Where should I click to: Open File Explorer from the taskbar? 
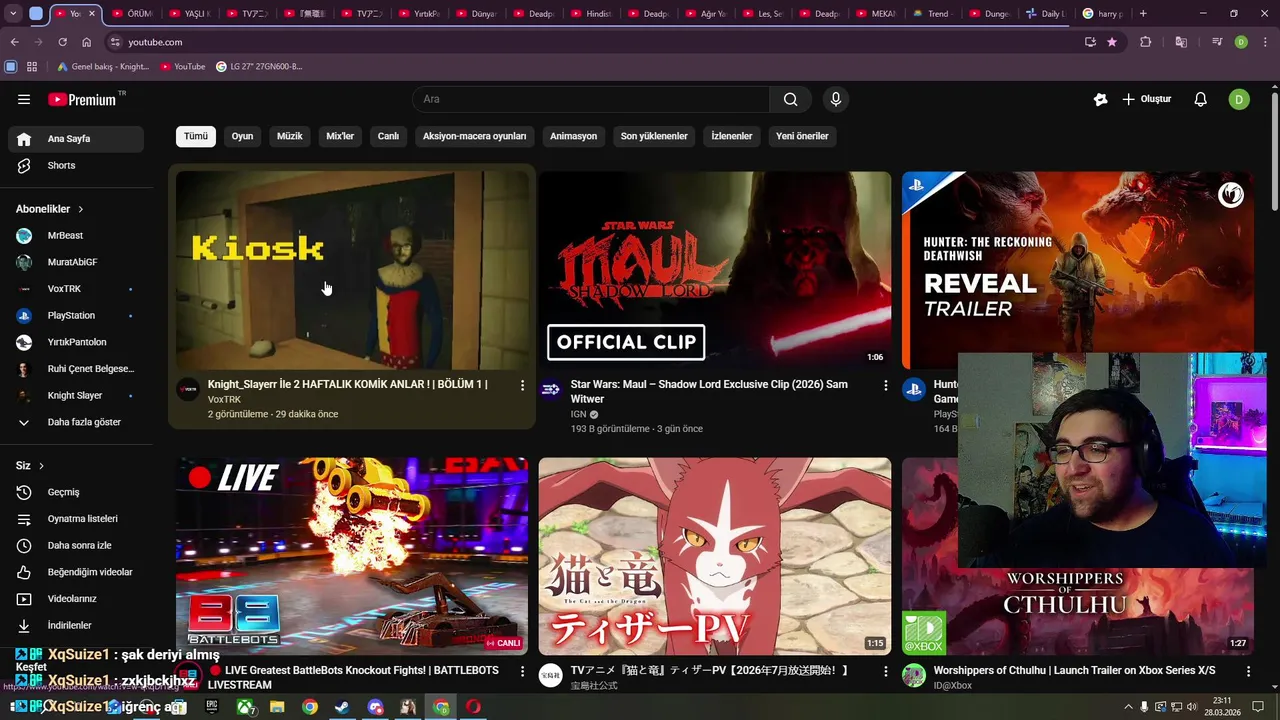tap(277, 707)
